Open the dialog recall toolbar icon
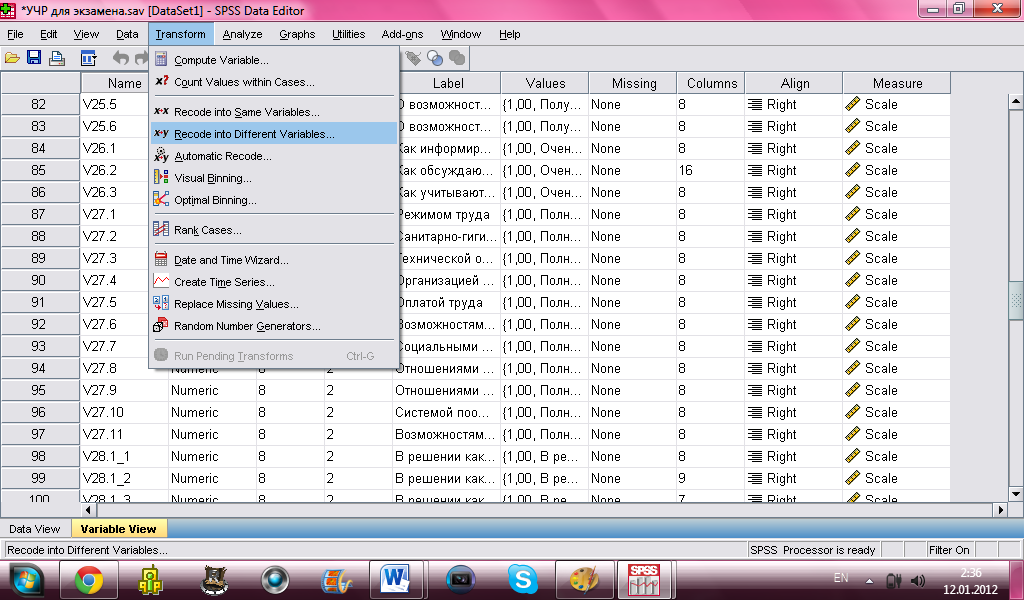 (x=88, y=58)
